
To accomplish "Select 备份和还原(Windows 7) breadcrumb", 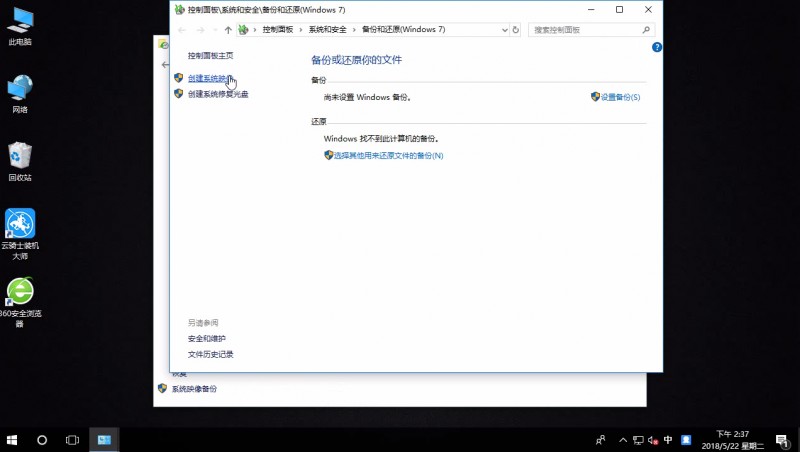I will (404, 30).
